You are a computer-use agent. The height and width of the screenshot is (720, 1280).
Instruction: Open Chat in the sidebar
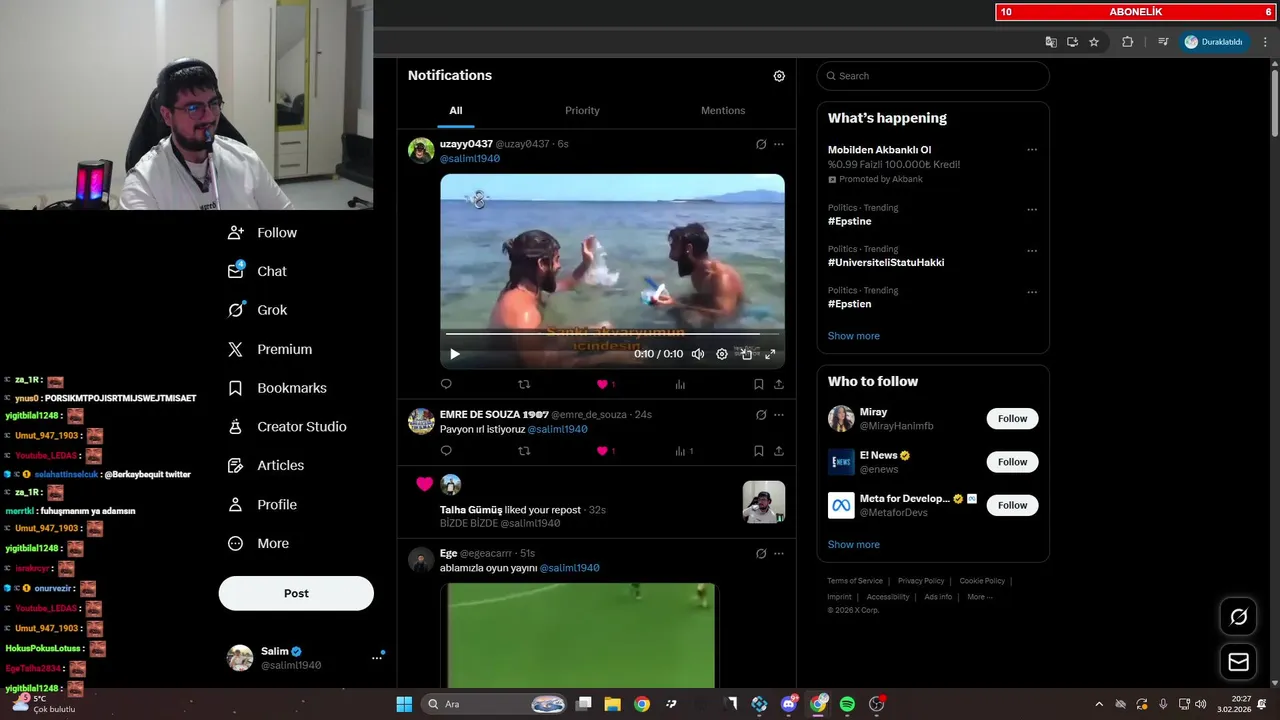pyautogui.click(x=257, y=271)
